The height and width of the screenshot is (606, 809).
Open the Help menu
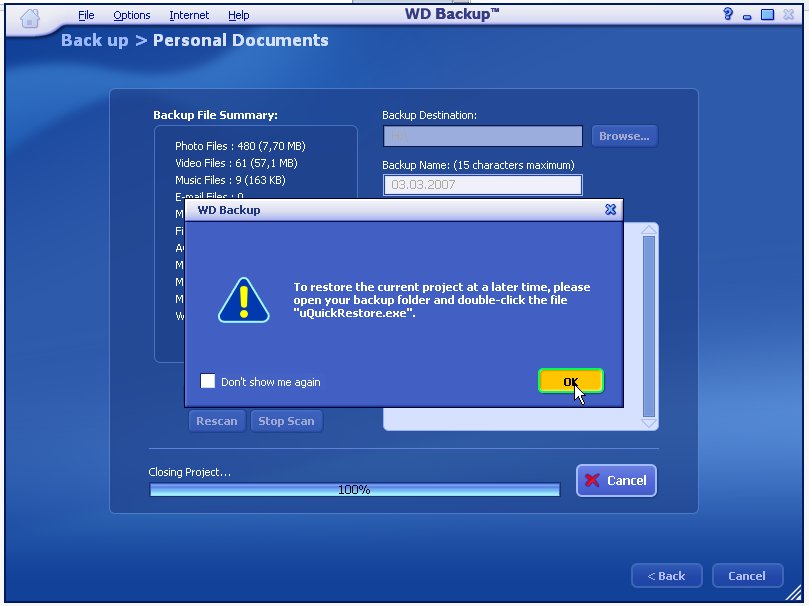pyautogui.click(x=238, y=15)
